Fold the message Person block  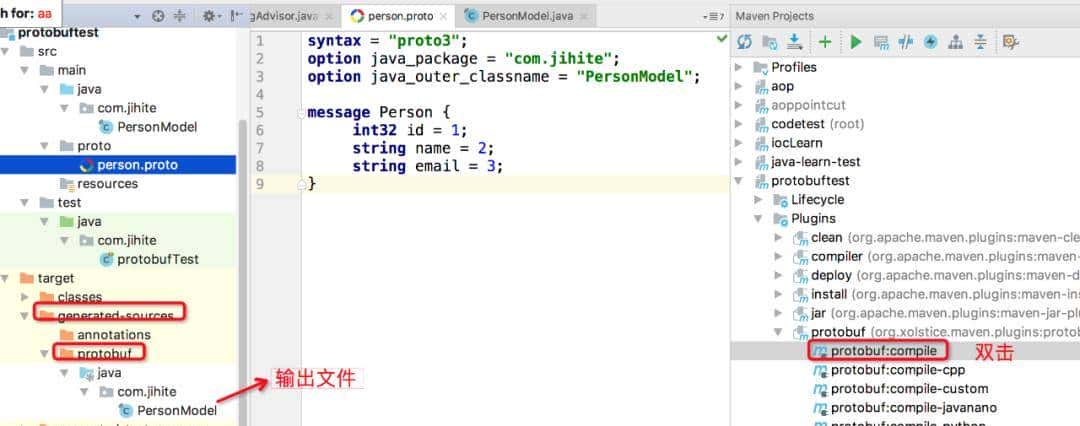[x=301, y=113]
